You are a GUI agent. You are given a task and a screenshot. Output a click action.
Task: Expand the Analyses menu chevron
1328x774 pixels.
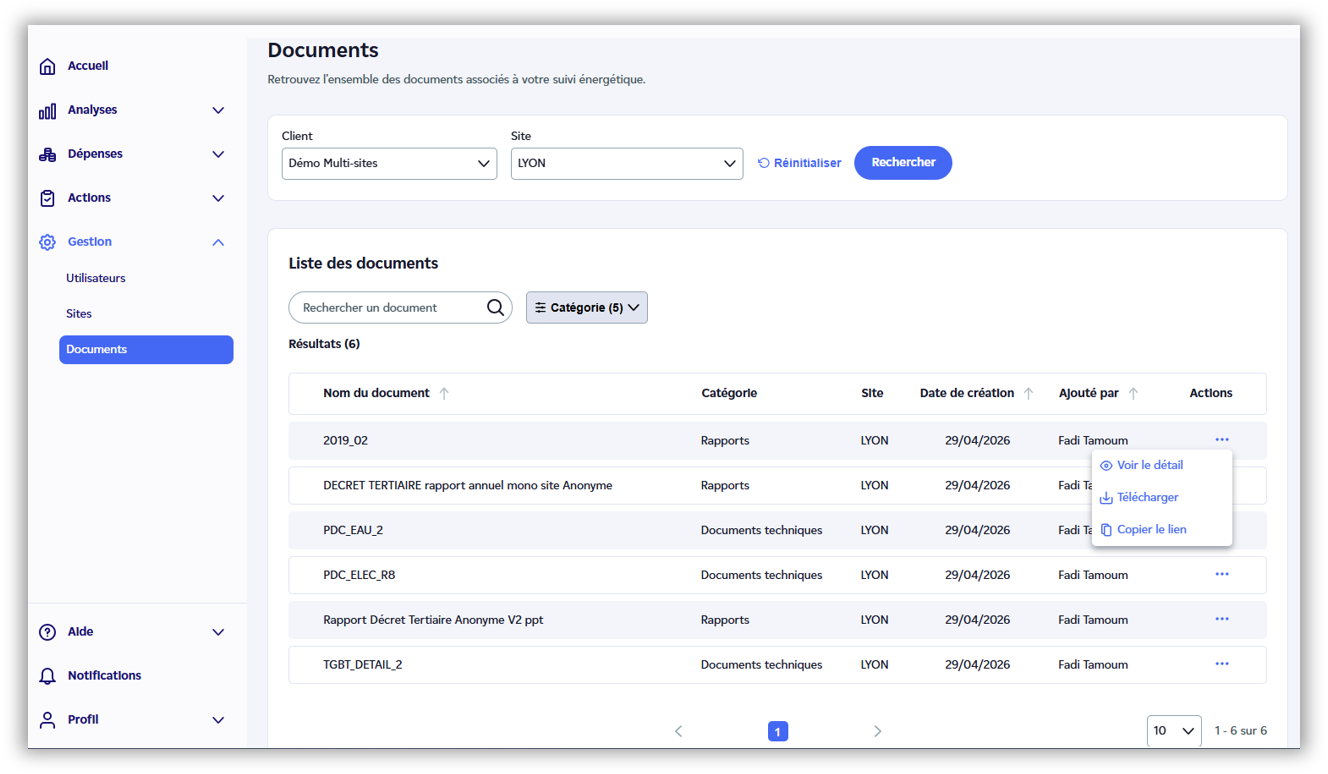pos(218,110)
